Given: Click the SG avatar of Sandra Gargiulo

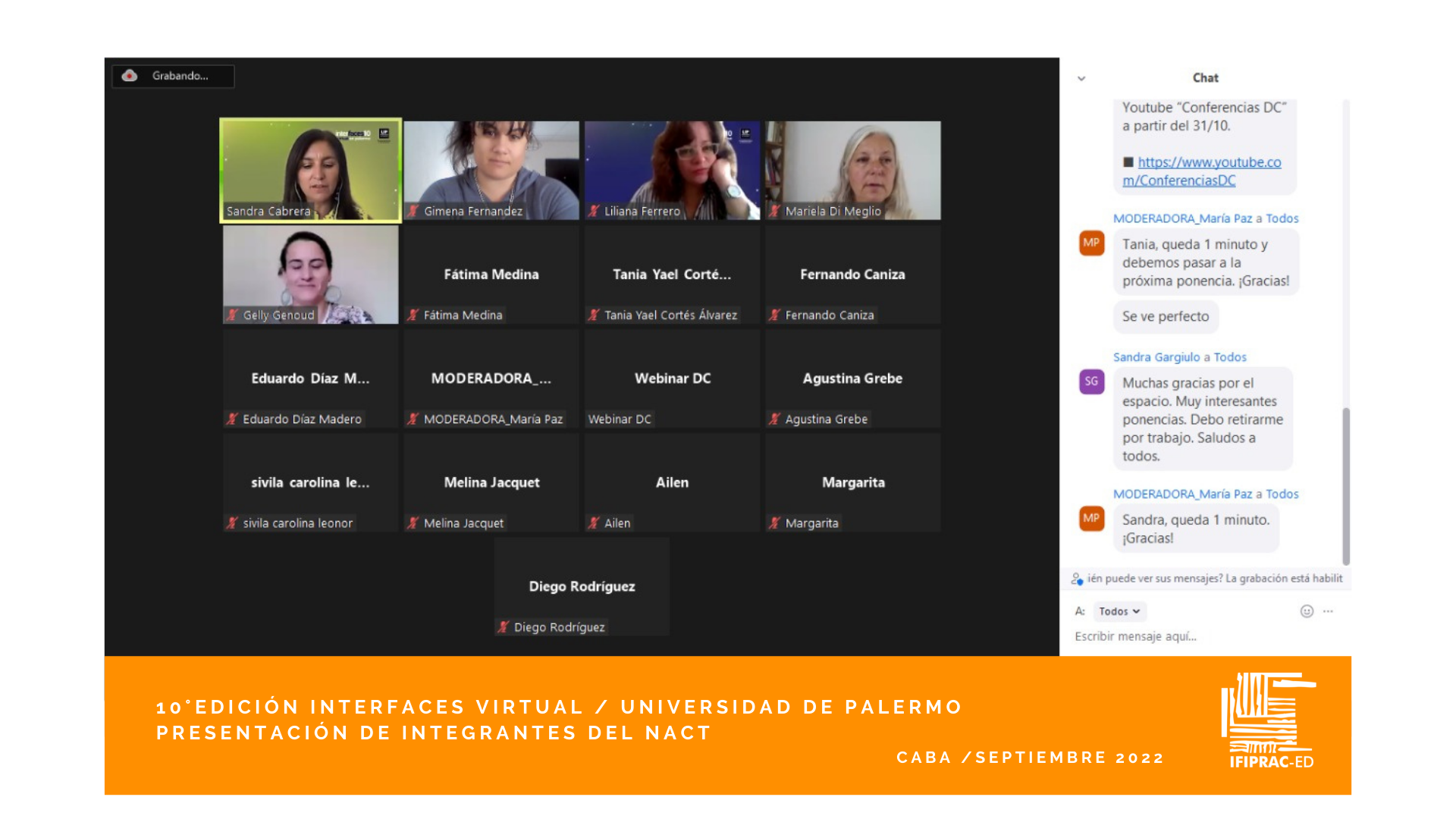Looking at the screenshot, I should 1091,381.
